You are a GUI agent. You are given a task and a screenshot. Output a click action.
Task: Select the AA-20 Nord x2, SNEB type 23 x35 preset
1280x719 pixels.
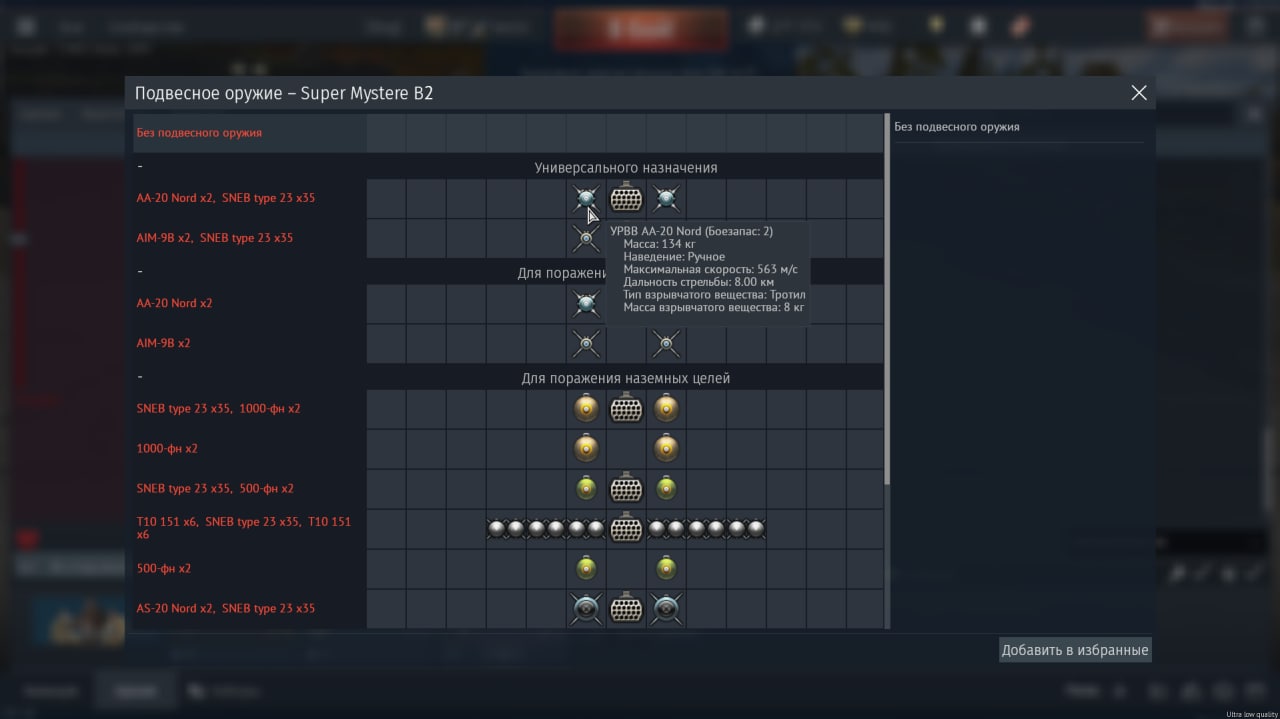226,198
